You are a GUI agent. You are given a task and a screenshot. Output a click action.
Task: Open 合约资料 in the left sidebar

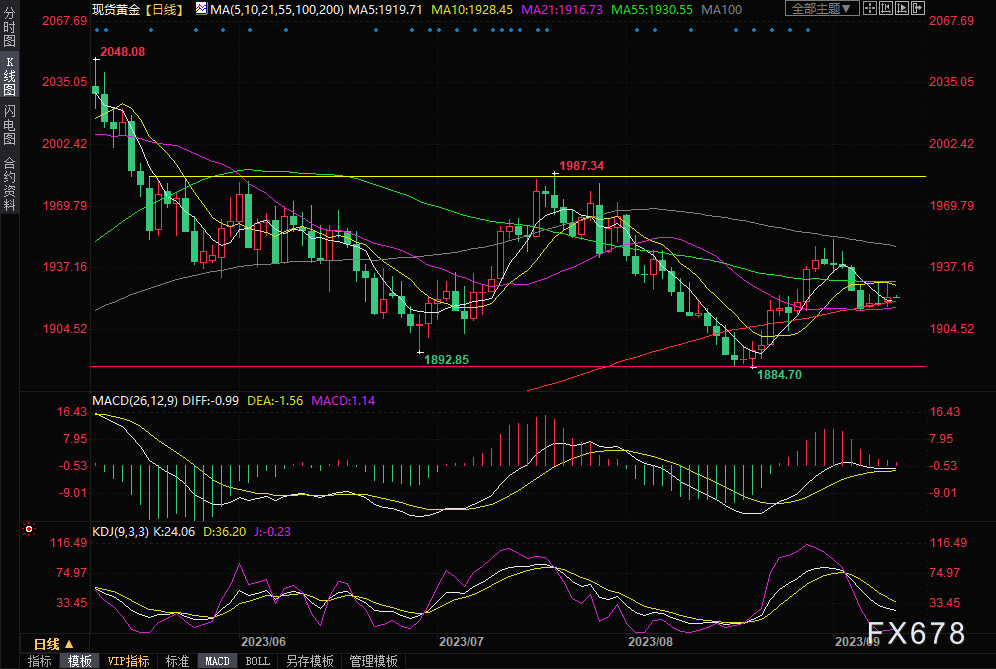tap(9, 183)
